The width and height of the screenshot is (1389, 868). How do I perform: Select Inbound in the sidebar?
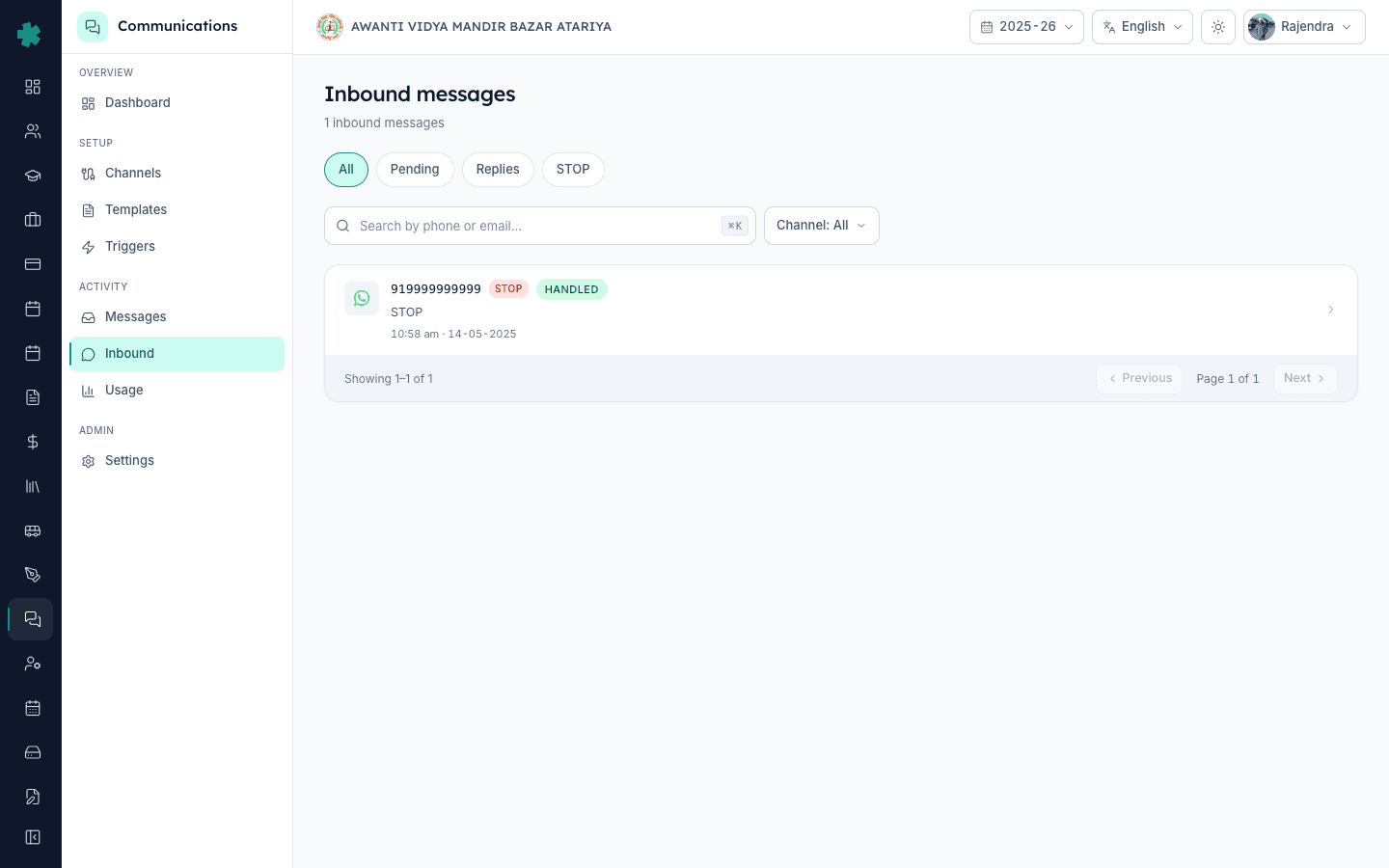click(177, 354)
